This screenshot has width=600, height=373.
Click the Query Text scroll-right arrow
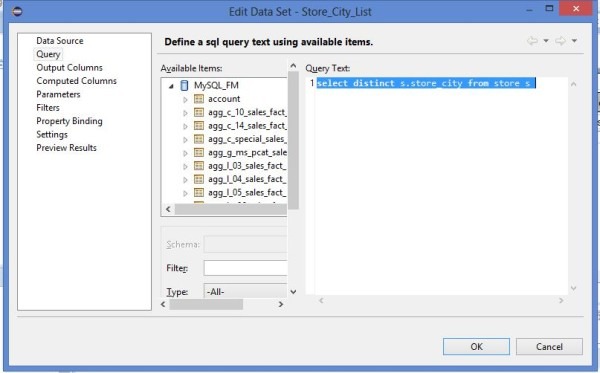pyautogui.click(x=561, y=301)
